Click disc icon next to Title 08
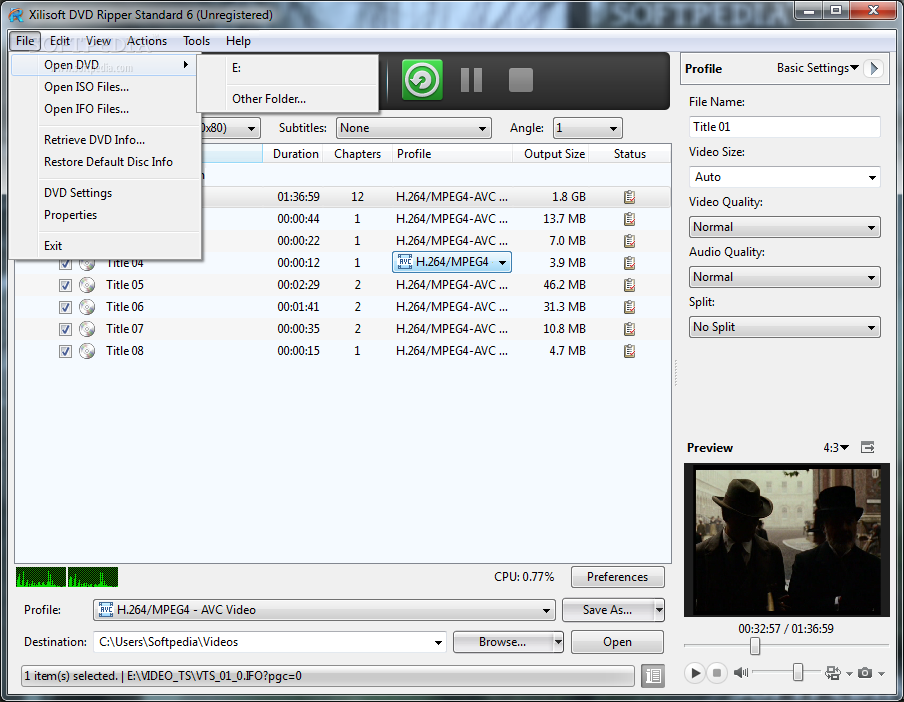The image size is (904, 702). point(87,351)
